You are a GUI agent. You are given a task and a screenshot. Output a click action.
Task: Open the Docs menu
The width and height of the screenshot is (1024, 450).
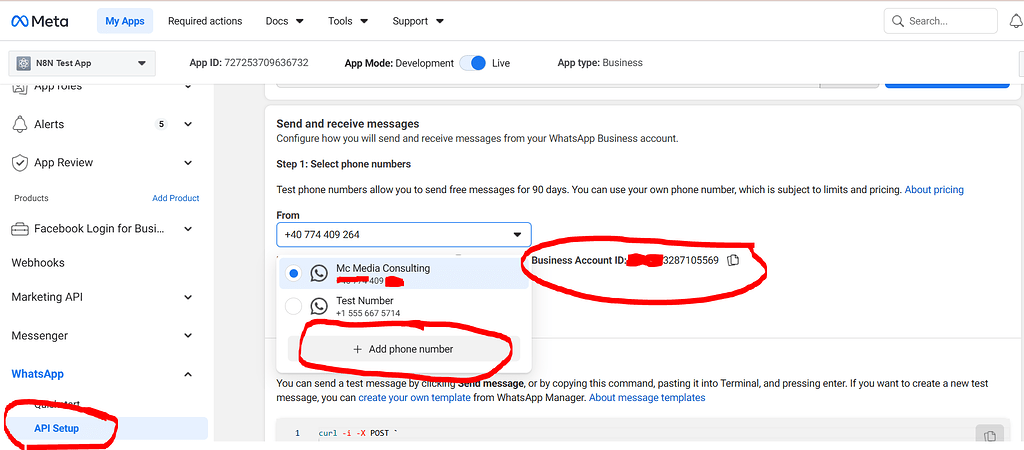pyautogui.click(x=285, y=21)
